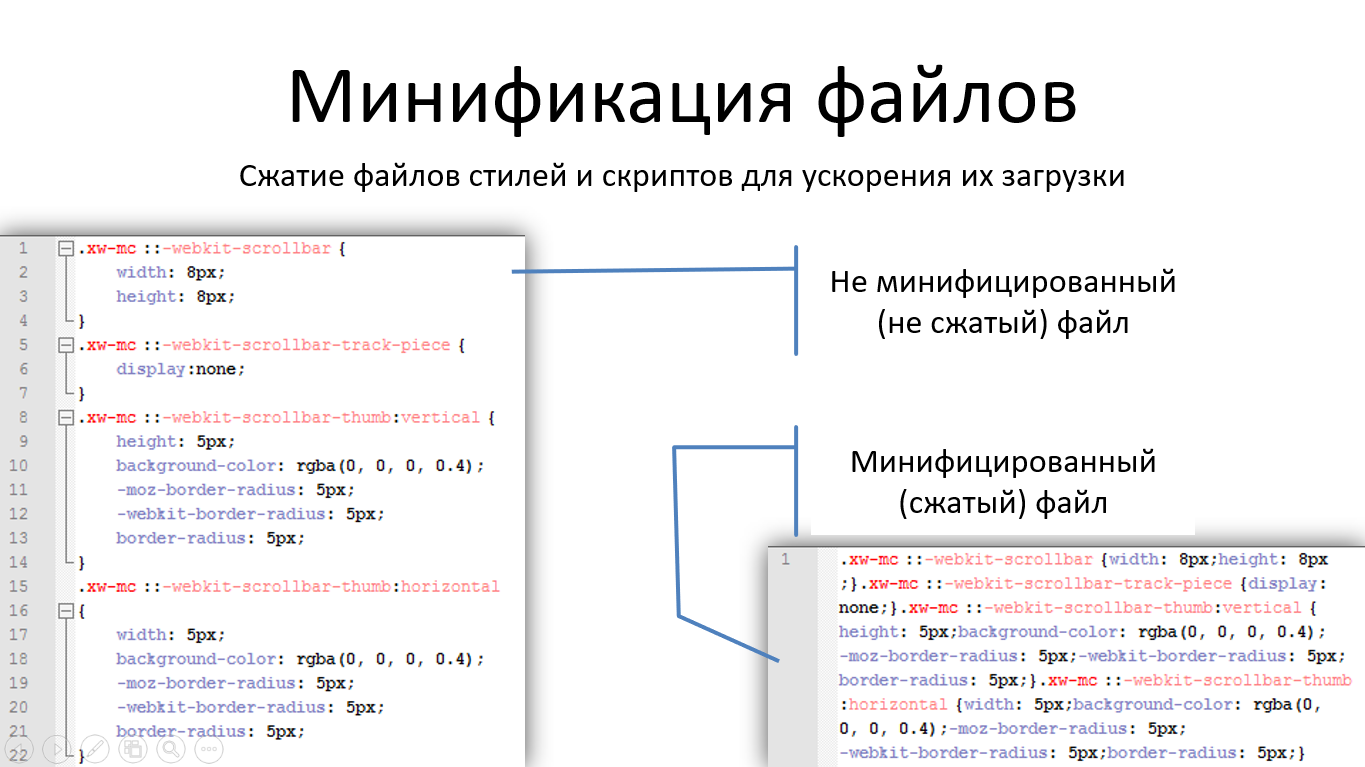1365x767 pixels.
Task: Click line number 1 in minified code panel
Action: tap(785, 560)
